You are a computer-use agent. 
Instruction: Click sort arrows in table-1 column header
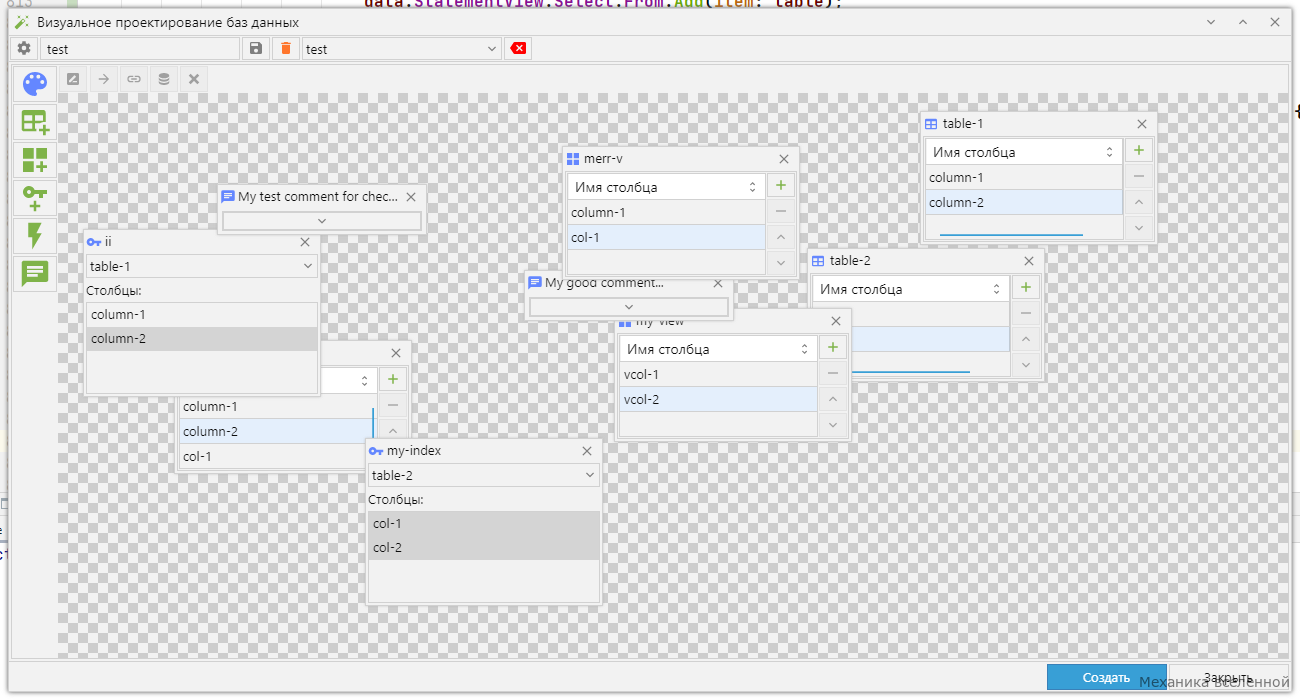1109,152
